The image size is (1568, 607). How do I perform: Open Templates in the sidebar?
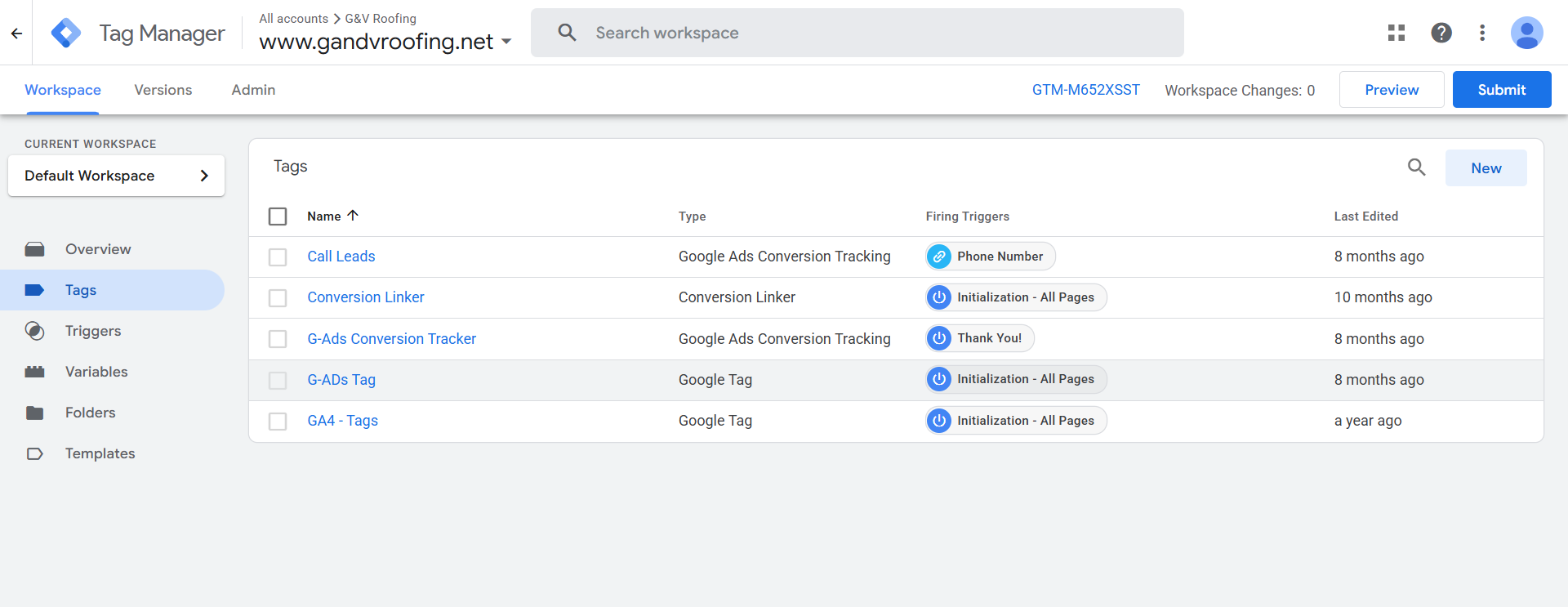[x=112, y=453]
